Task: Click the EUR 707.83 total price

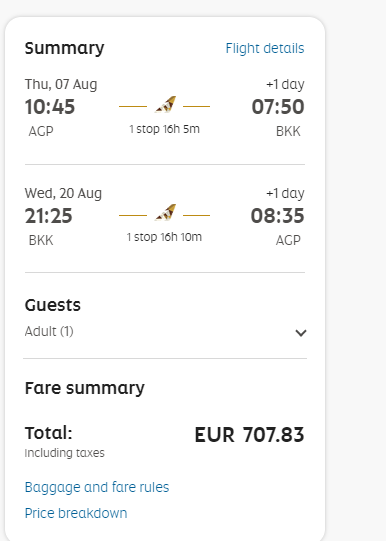Action: [x=249, y=435]
